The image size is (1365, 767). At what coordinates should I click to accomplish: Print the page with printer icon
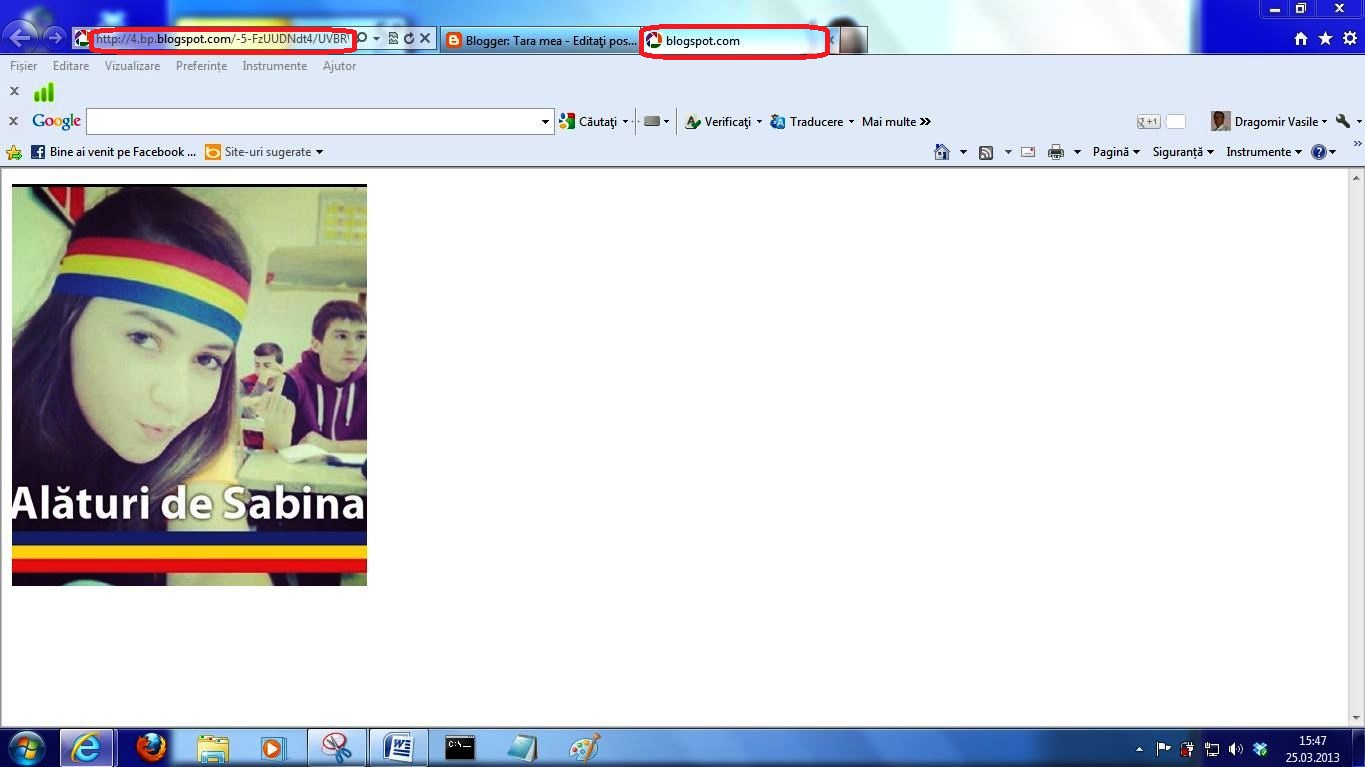click(x=1056, y=152)
